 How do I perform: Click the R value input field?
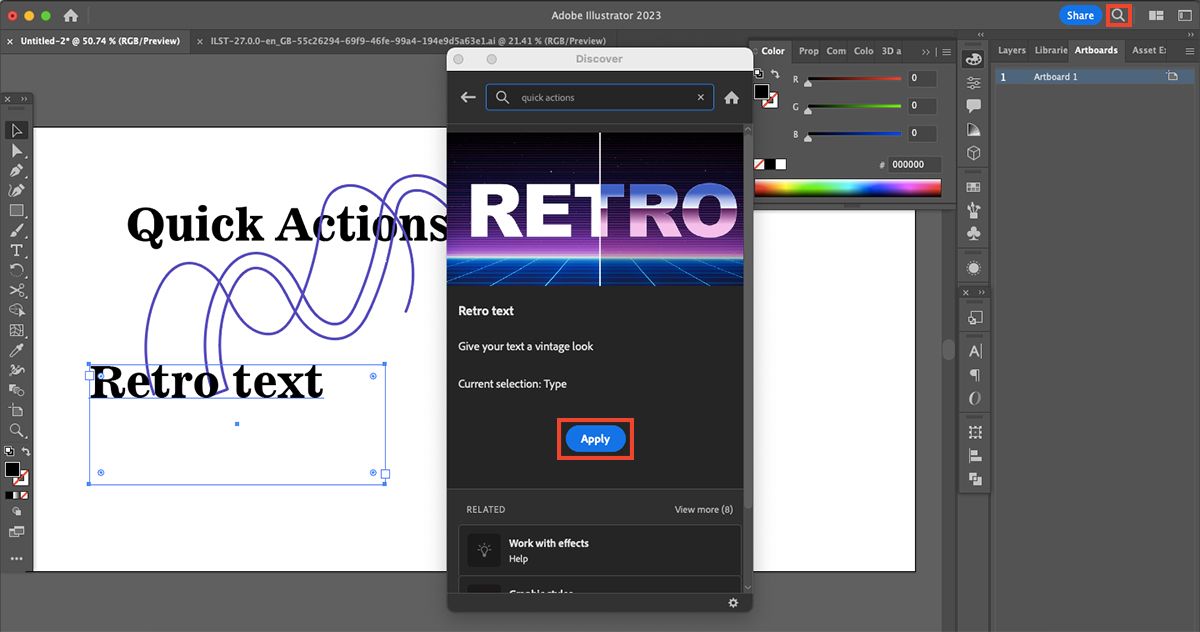922,79
